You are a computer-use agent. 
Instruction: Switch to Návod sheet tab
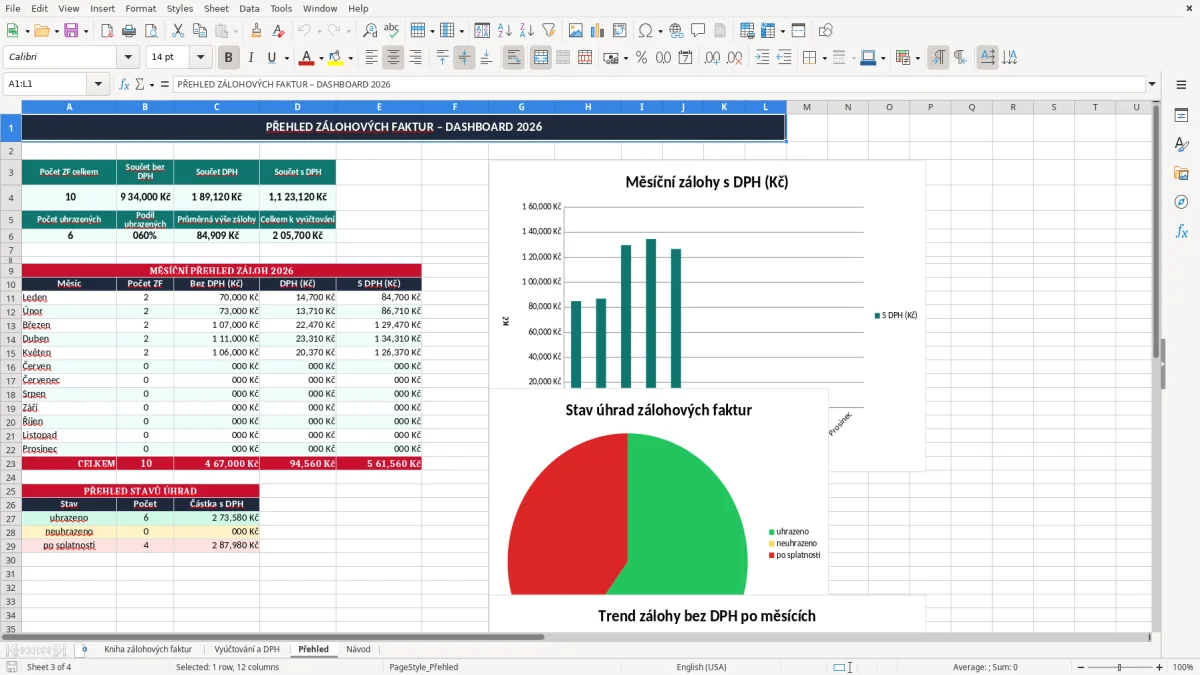tap(358, 649)
